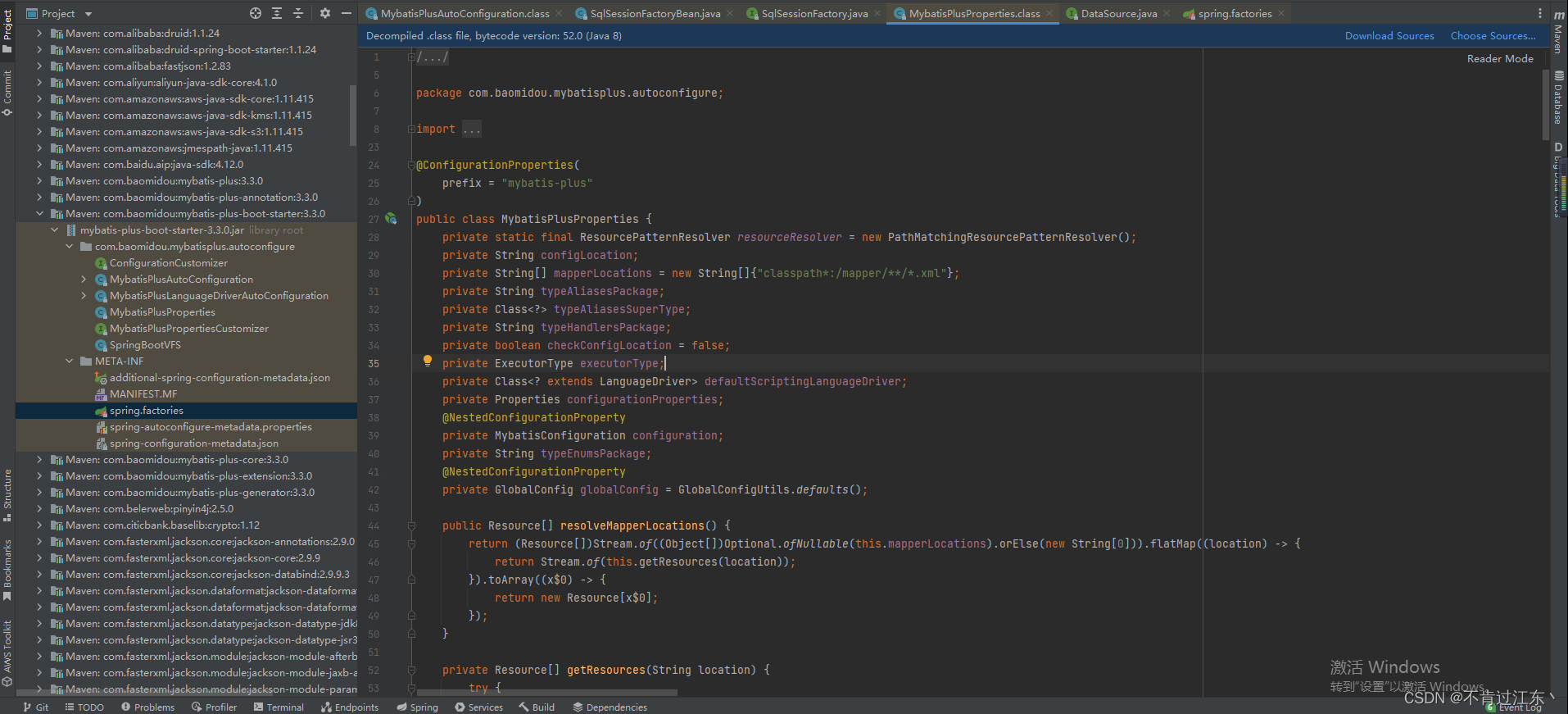Click the Choose Sources... link

click(x=1493, y=35)
